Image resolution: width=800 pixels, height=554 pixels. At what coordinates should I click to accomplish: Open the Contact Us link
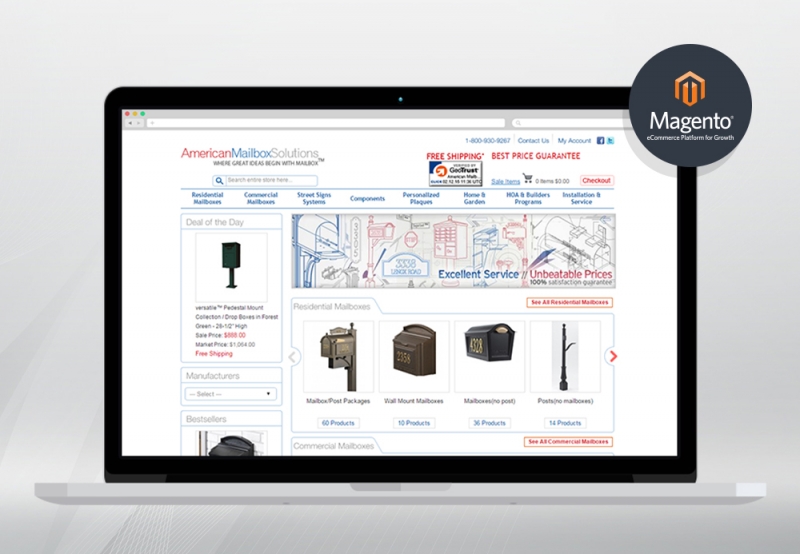pos(533,141)
